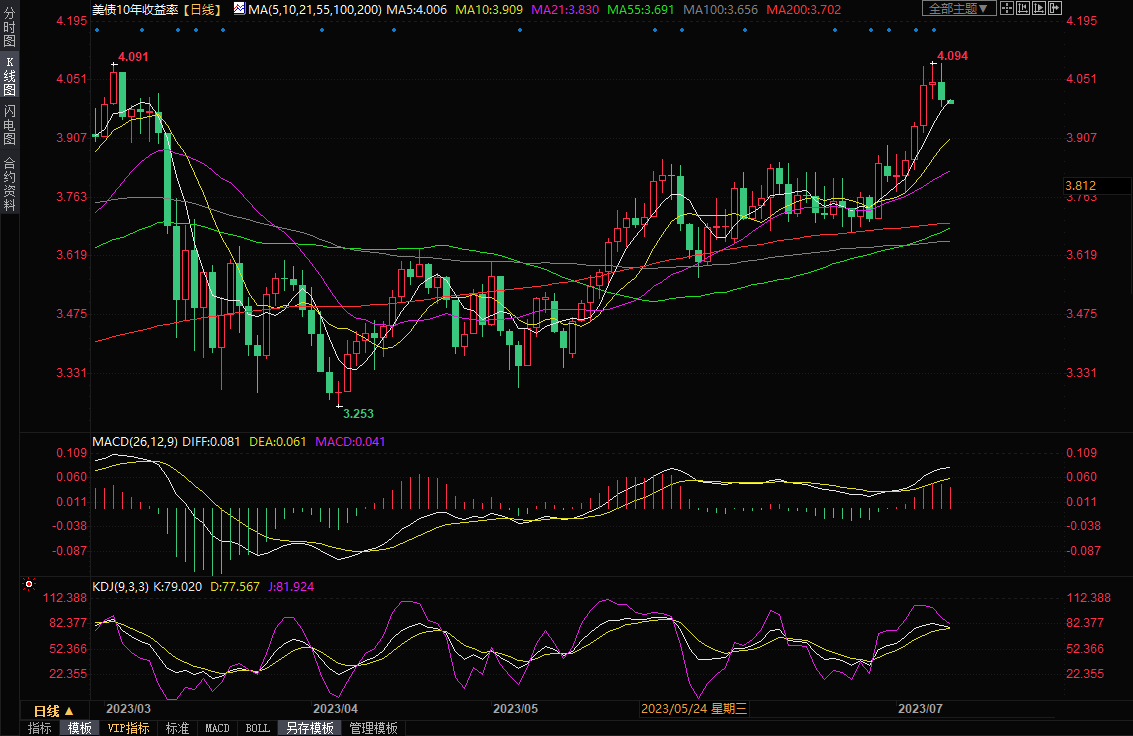Click the 另存模板 button
Screen dimensions: 1133x736
pyautogui.click(x=309, y=728)
